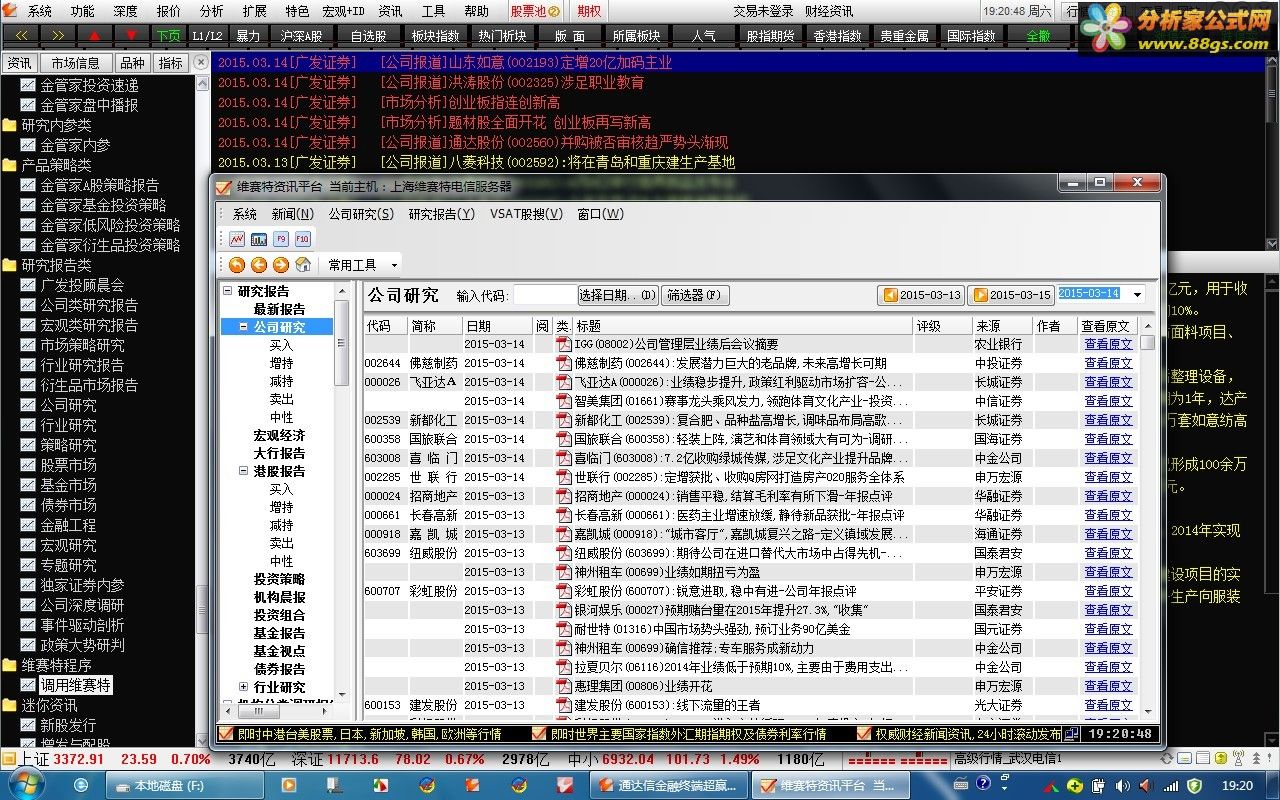The image size is (1280, 800).
Task: Click 选择日期 button
Action: (618, 295)
